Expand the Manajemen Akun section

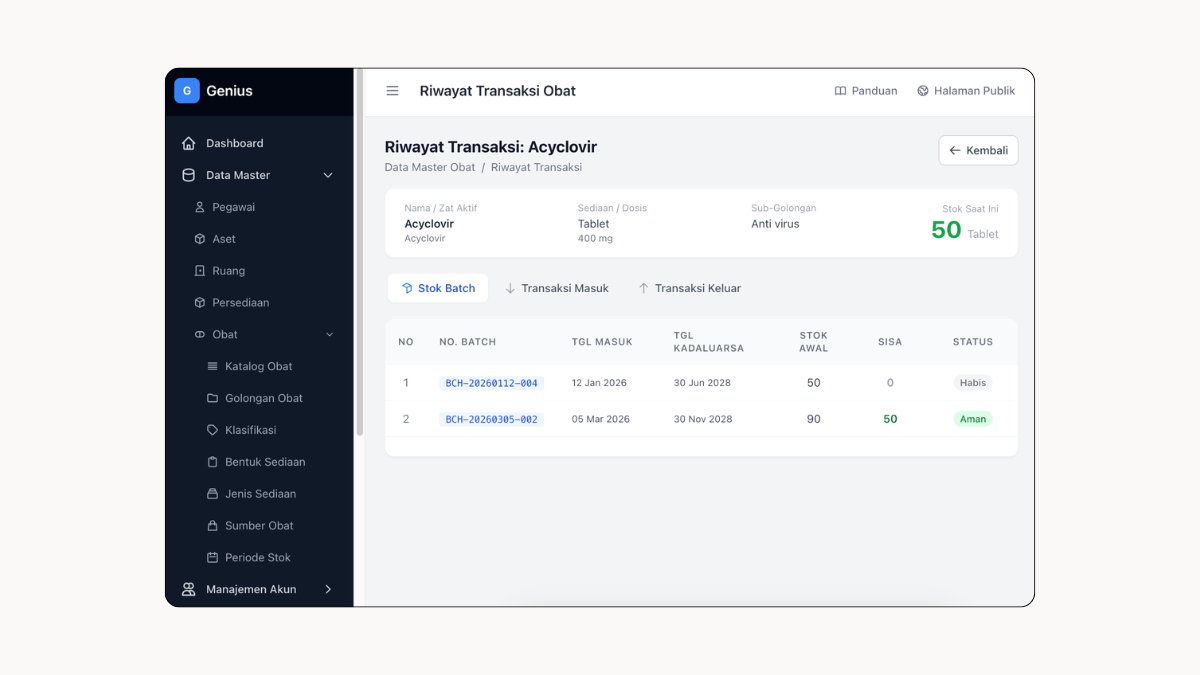(328, 589)
